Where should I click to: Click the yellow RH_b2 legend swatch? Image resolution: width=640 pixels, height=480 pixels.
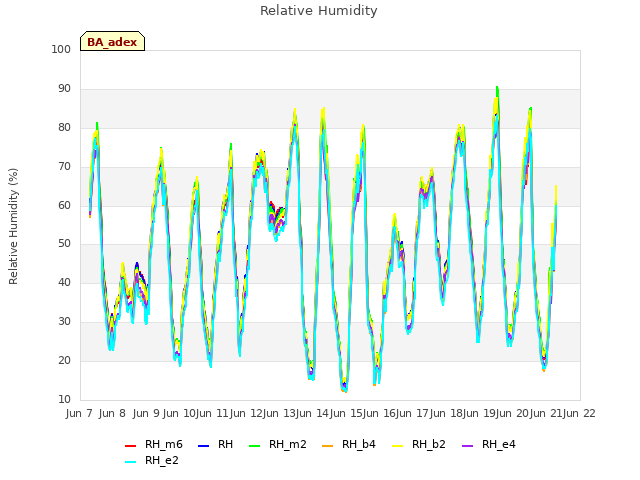397,445
